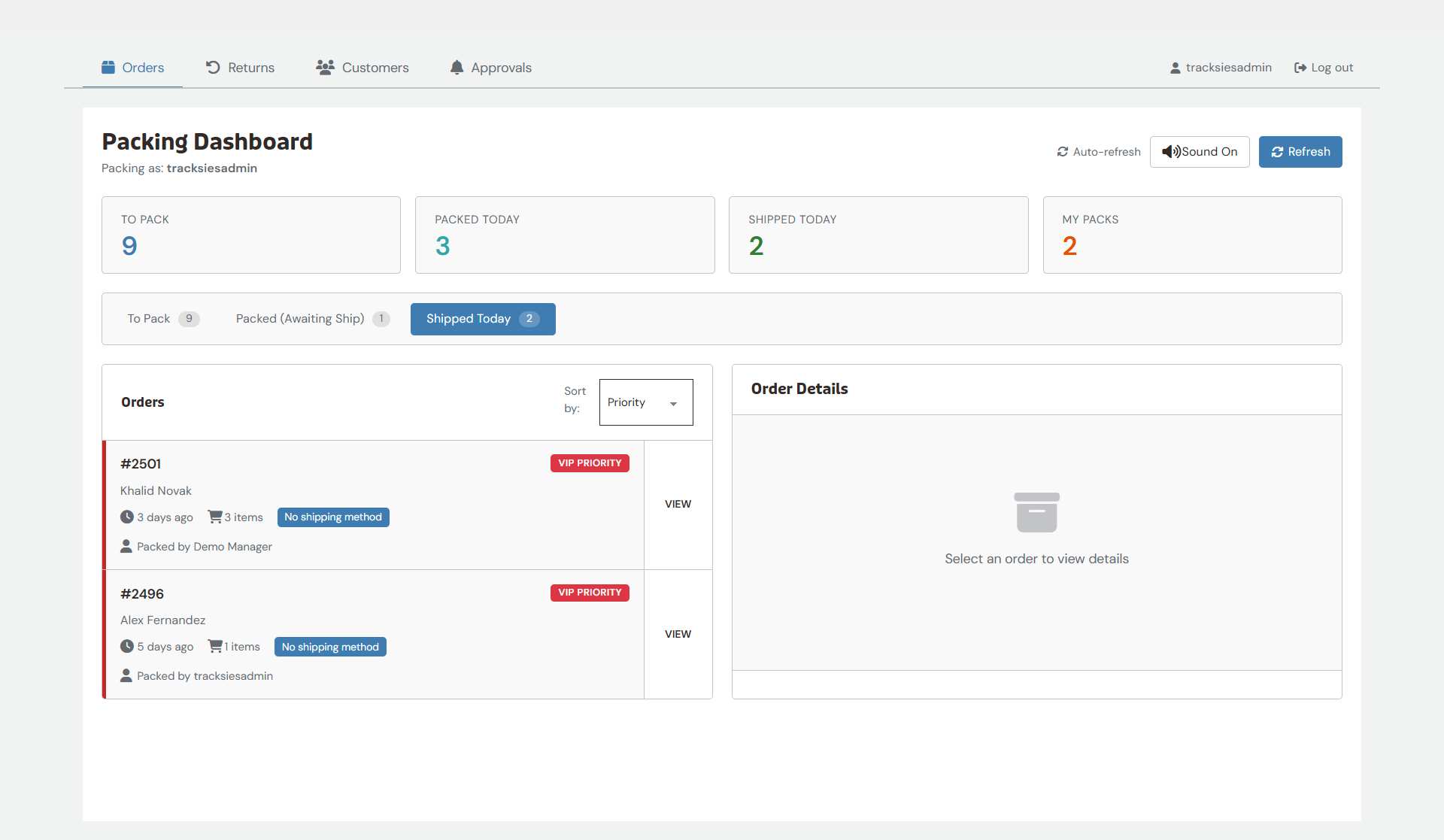The width and height of the screenshot is (1444, 840).
Task: Click the user profile icon beside tracksiesadmin
Action: [x=1176, y=68]
